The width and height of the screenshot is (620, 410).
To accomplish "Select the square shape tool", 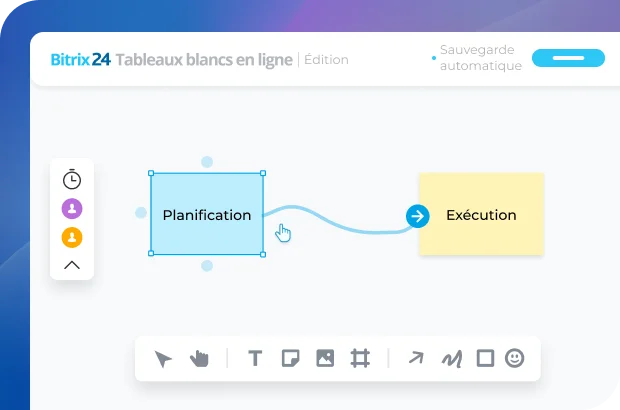I will [x=485, y=358].
